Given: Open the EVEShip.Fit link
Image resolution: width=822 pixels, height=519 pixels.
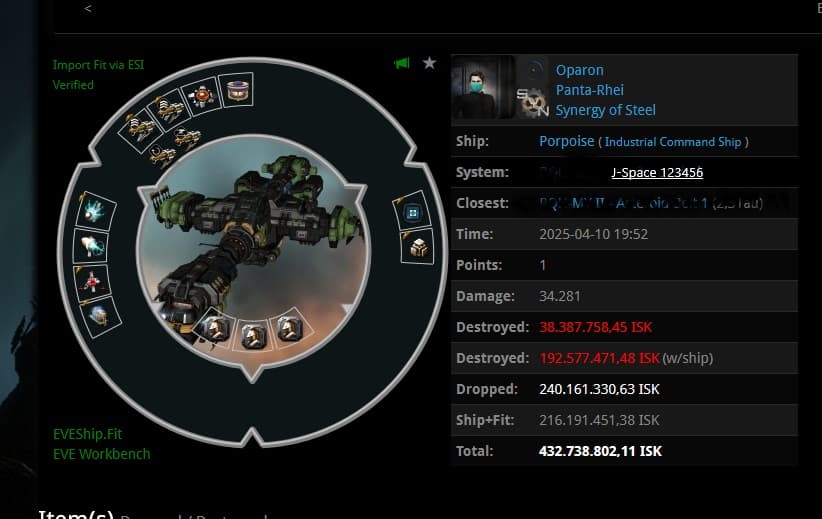Looking at the screenshot, I should point(88,434).
